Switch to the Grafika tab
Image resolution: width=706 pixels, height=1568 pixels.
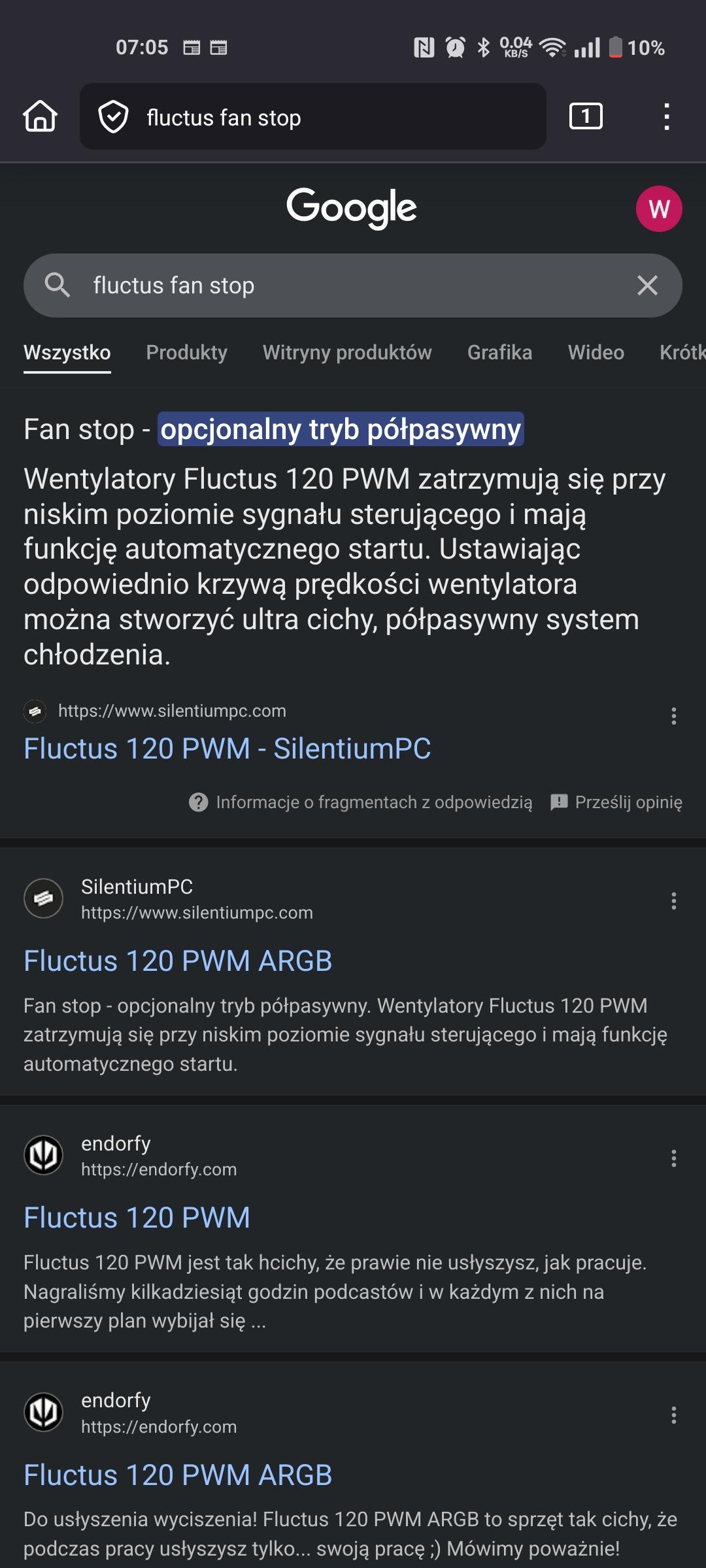[x=499, y=353]
